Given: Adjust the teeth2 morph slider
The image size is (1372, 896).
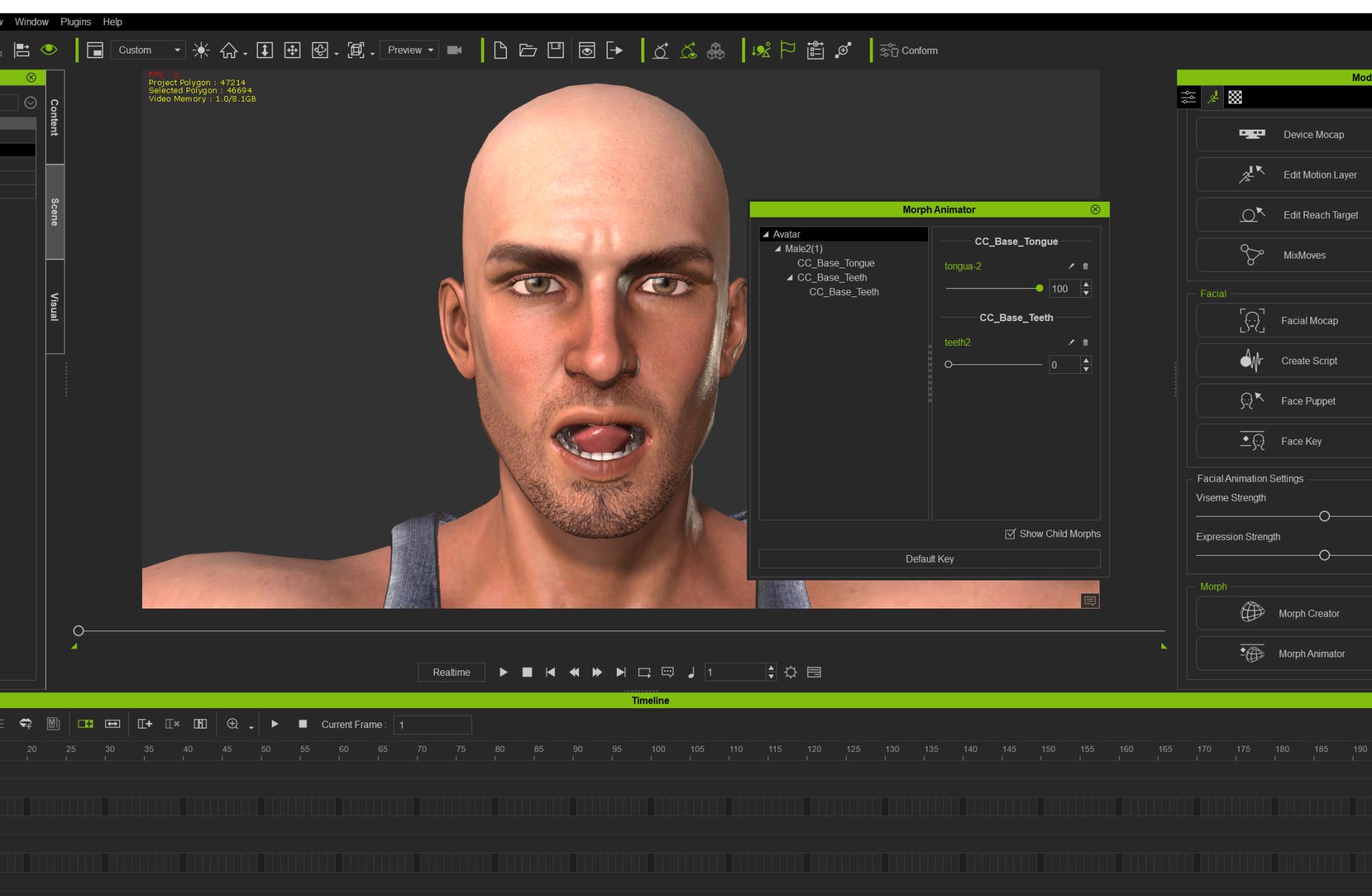Looking at the screenshot, I should 949,365.
